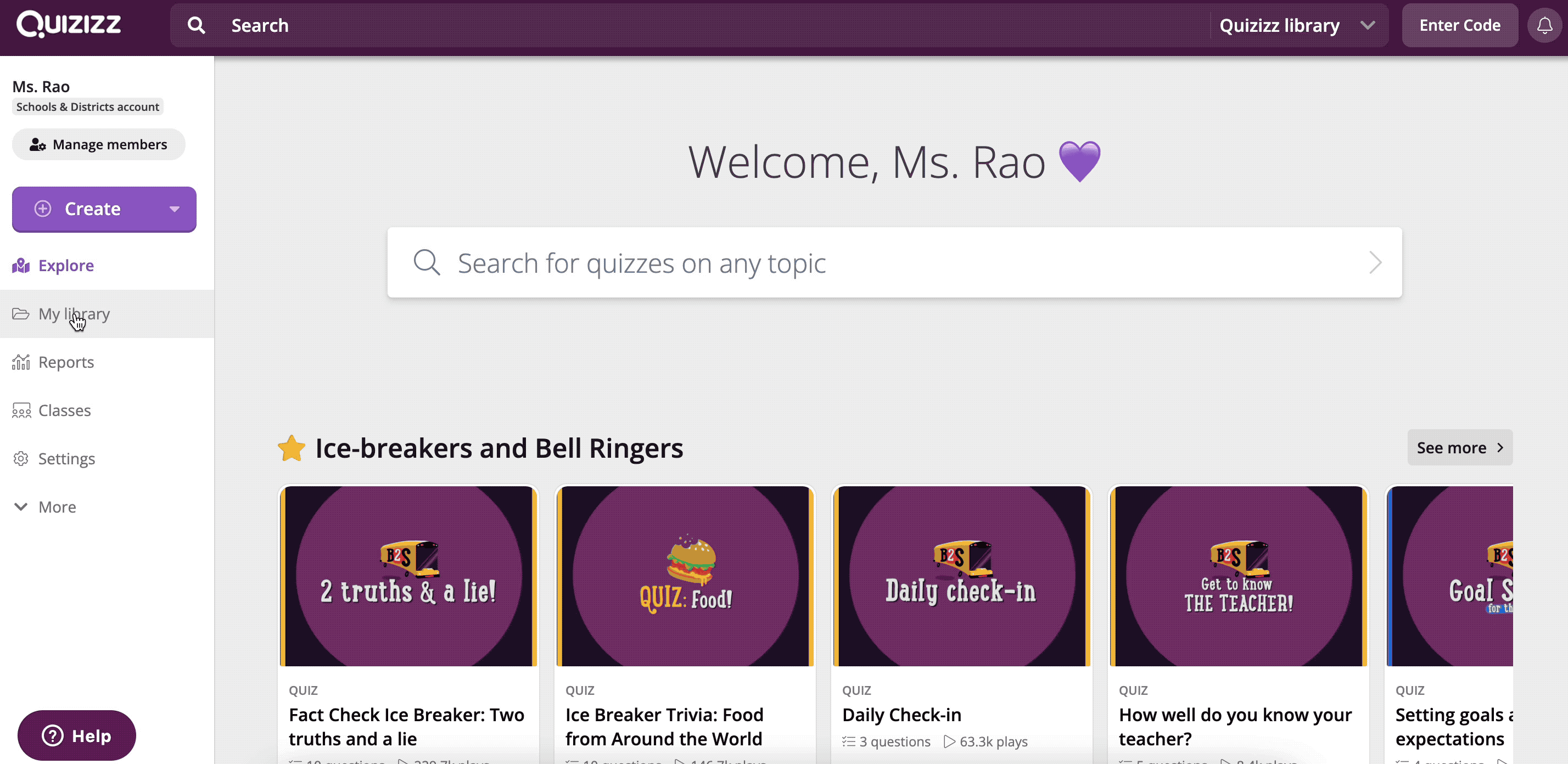
Task: Click the Help toggle button
Action: click(77, 736)
